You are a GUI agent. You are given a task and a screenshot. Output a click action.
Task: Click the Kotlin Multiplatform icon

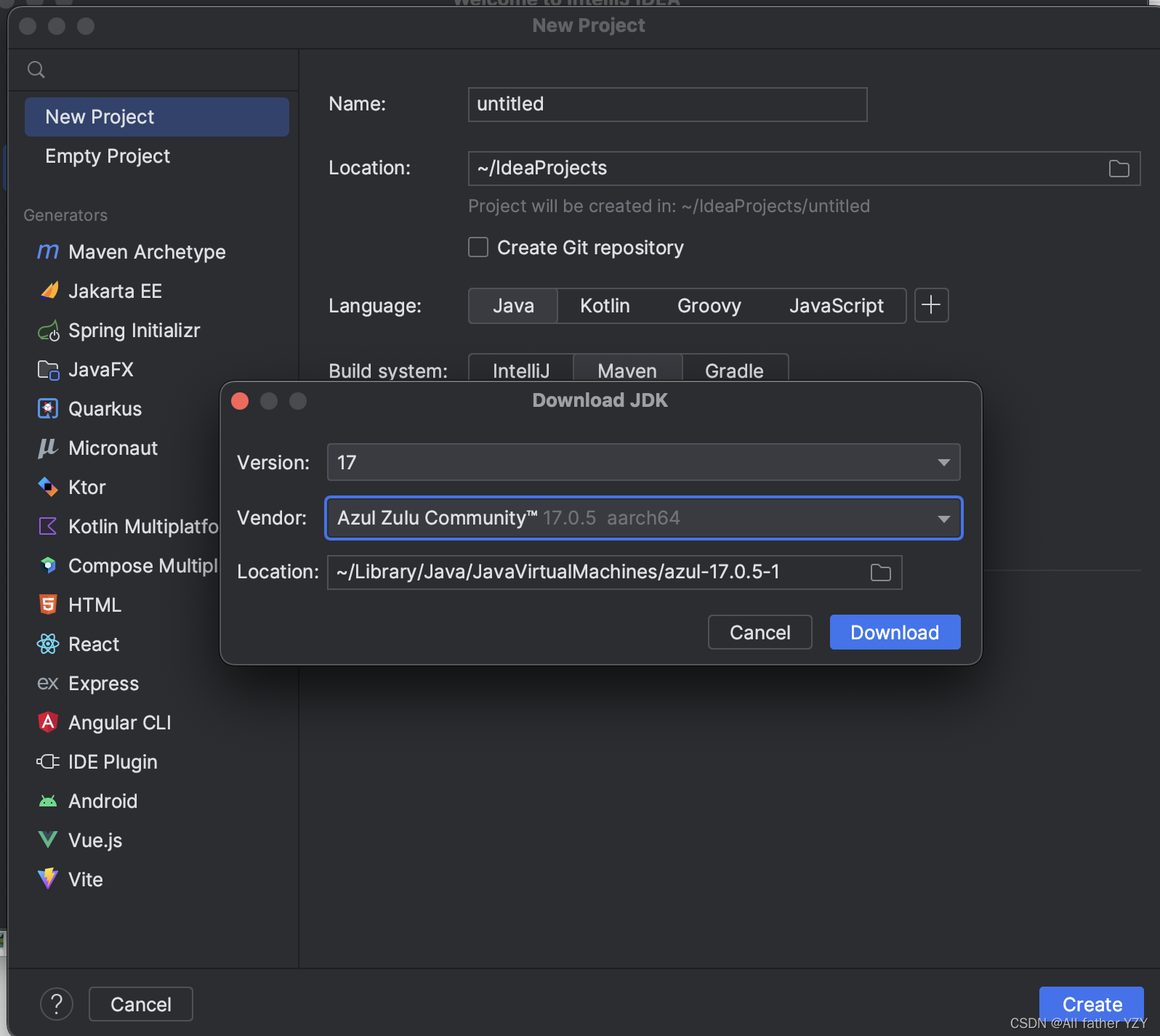[48, 527]
